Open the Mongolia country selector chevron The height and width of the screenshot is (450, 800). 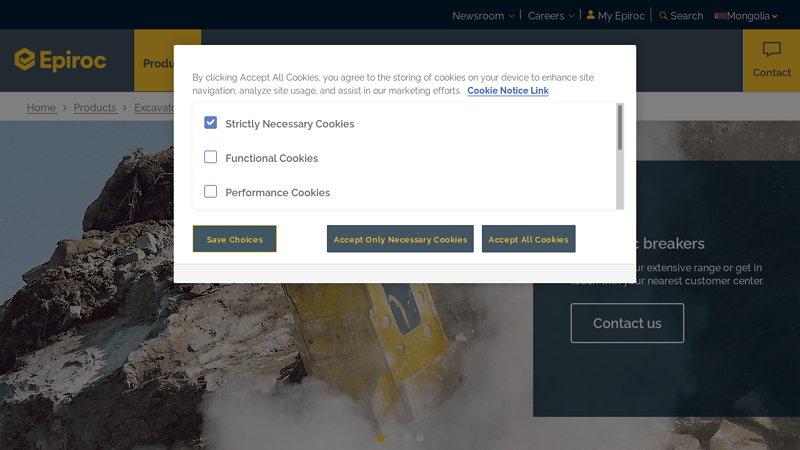tap(774, 17)
